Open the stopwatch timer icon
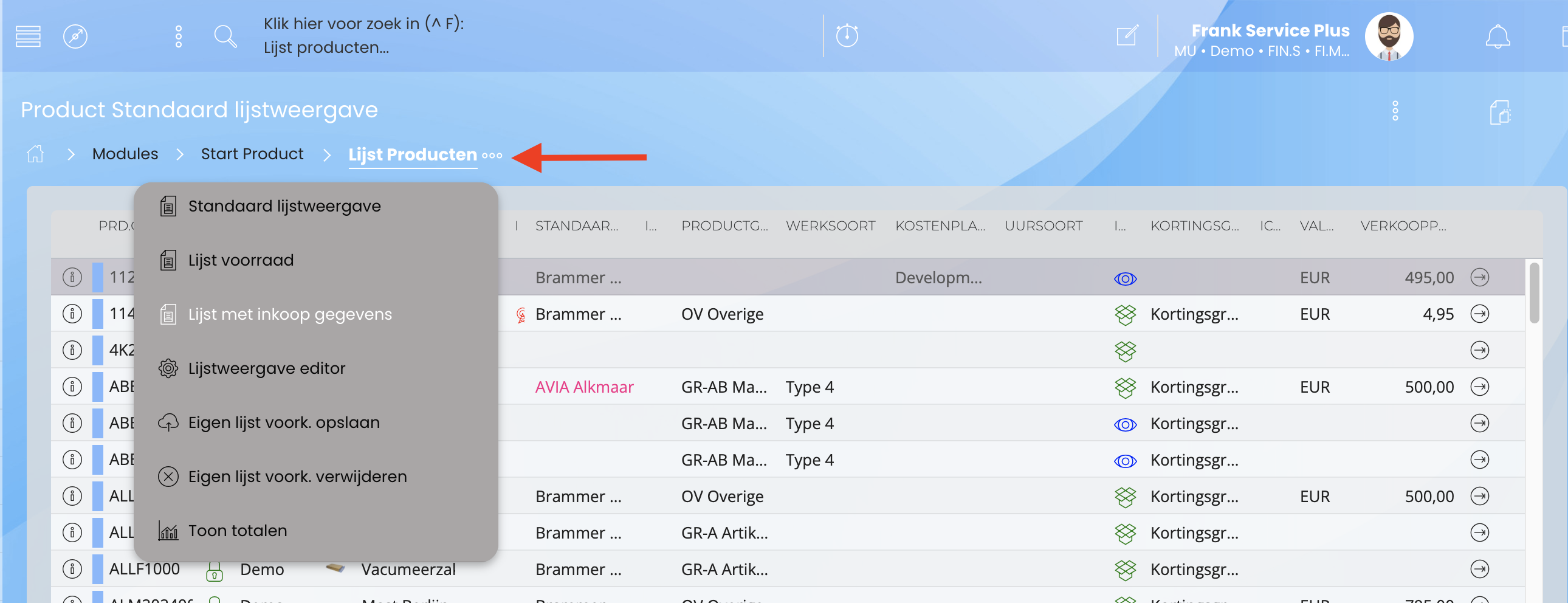The width and height of the screenshot is (1568, 603). pyautogui.click(x=847, y=35)
